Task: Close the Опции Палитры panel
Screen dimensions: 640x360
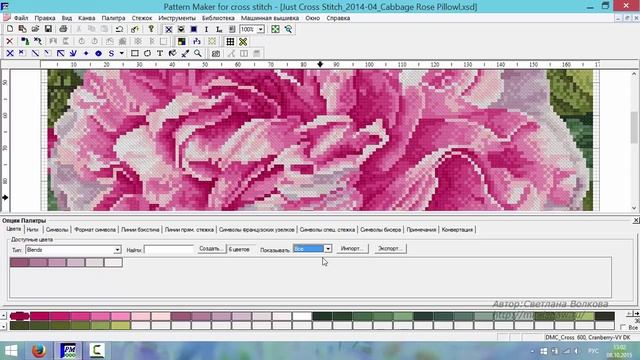Action: click(x=636, y=220)
